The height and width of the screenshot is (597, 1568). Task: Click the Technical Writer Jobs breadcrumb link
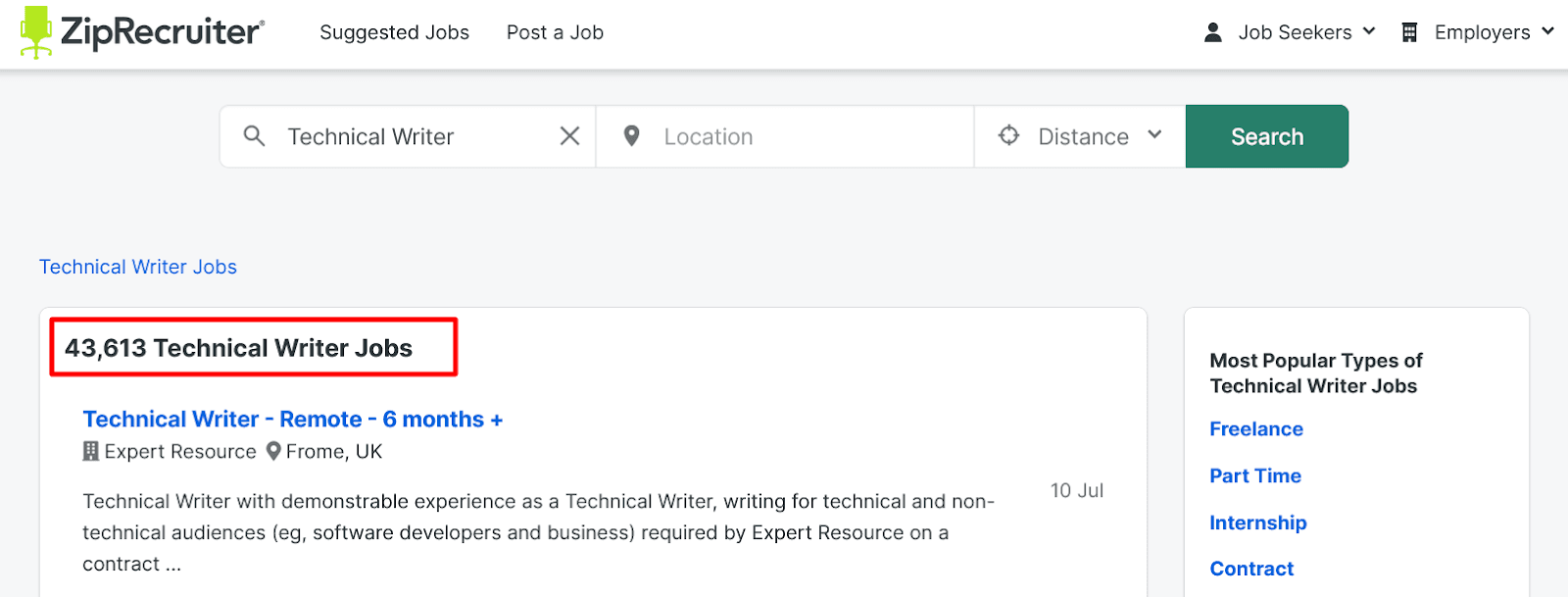click(x=138, y=267)
